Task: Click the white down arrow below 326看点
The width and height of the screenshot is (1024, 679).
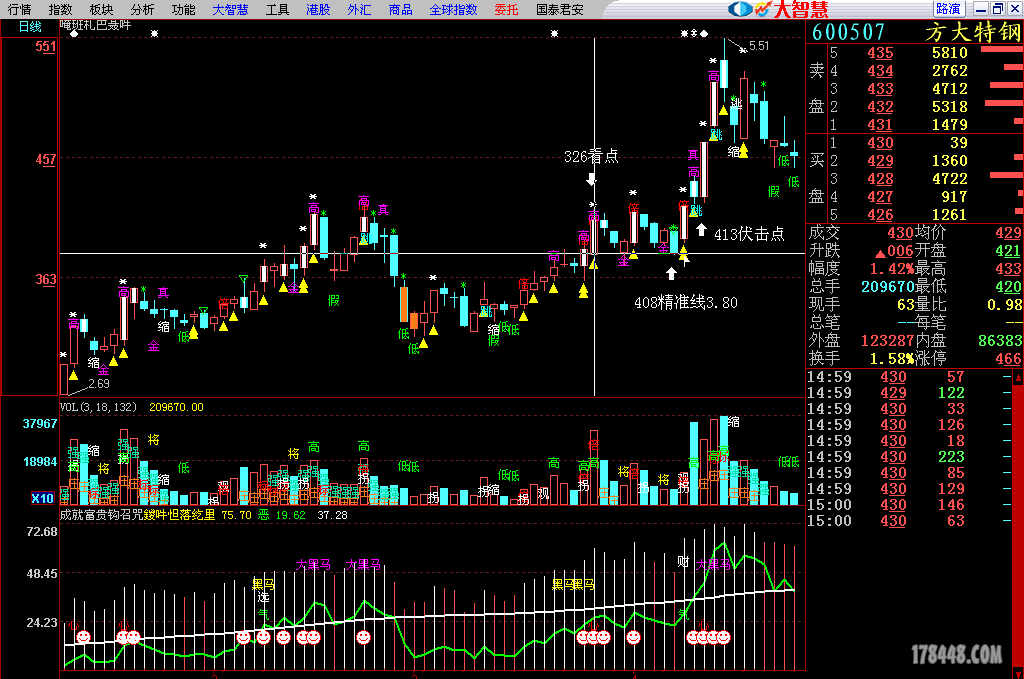Action: 592,179
